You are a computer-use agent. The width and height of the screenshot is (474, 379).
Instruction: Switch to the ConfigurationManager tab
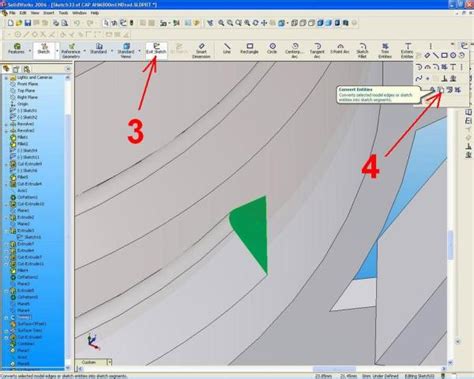click(26, 69)
